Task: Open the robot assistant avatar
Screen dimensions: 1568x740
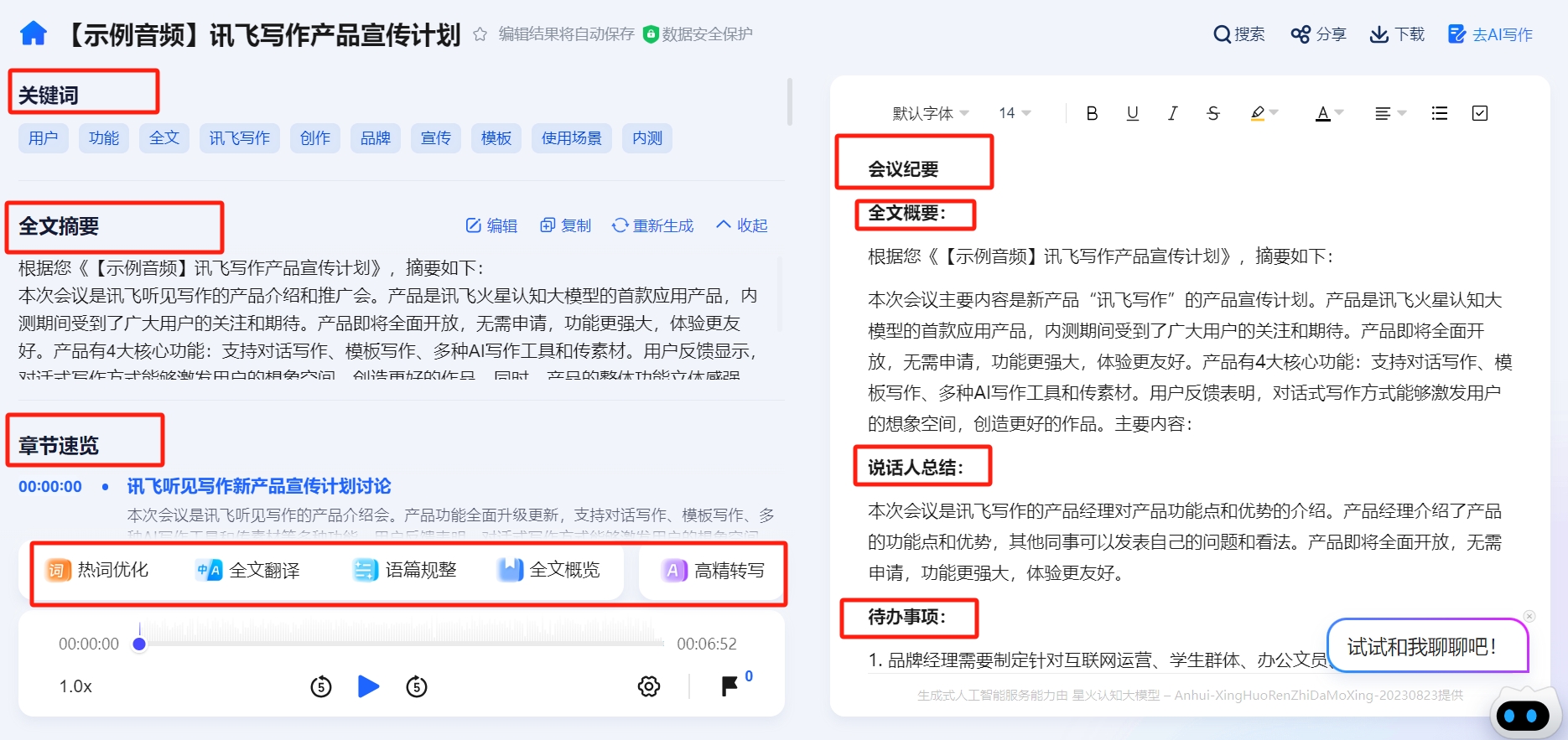Action: [1524, 715]
